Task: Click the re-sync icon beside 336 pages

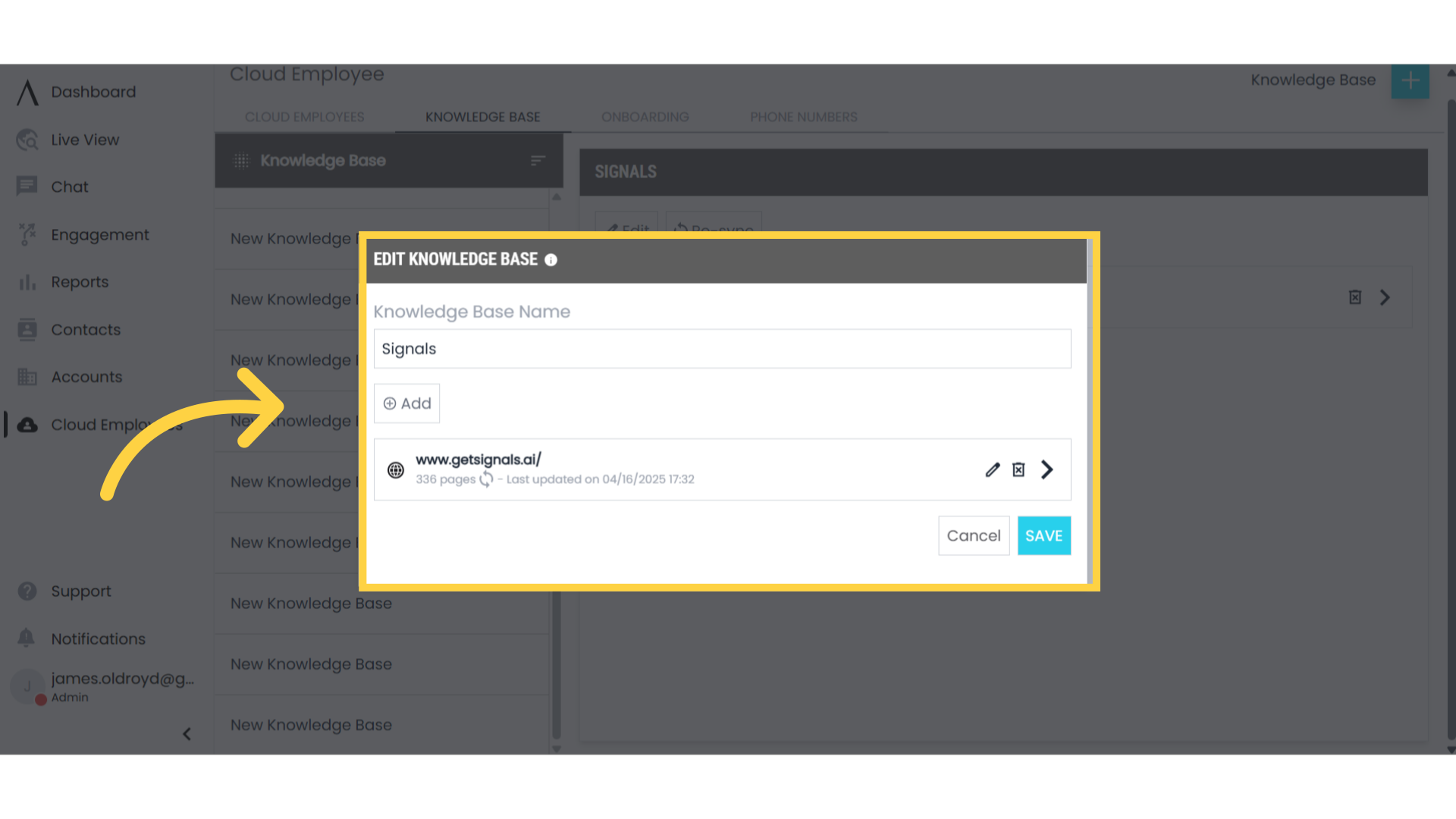Action: (486, 479)
